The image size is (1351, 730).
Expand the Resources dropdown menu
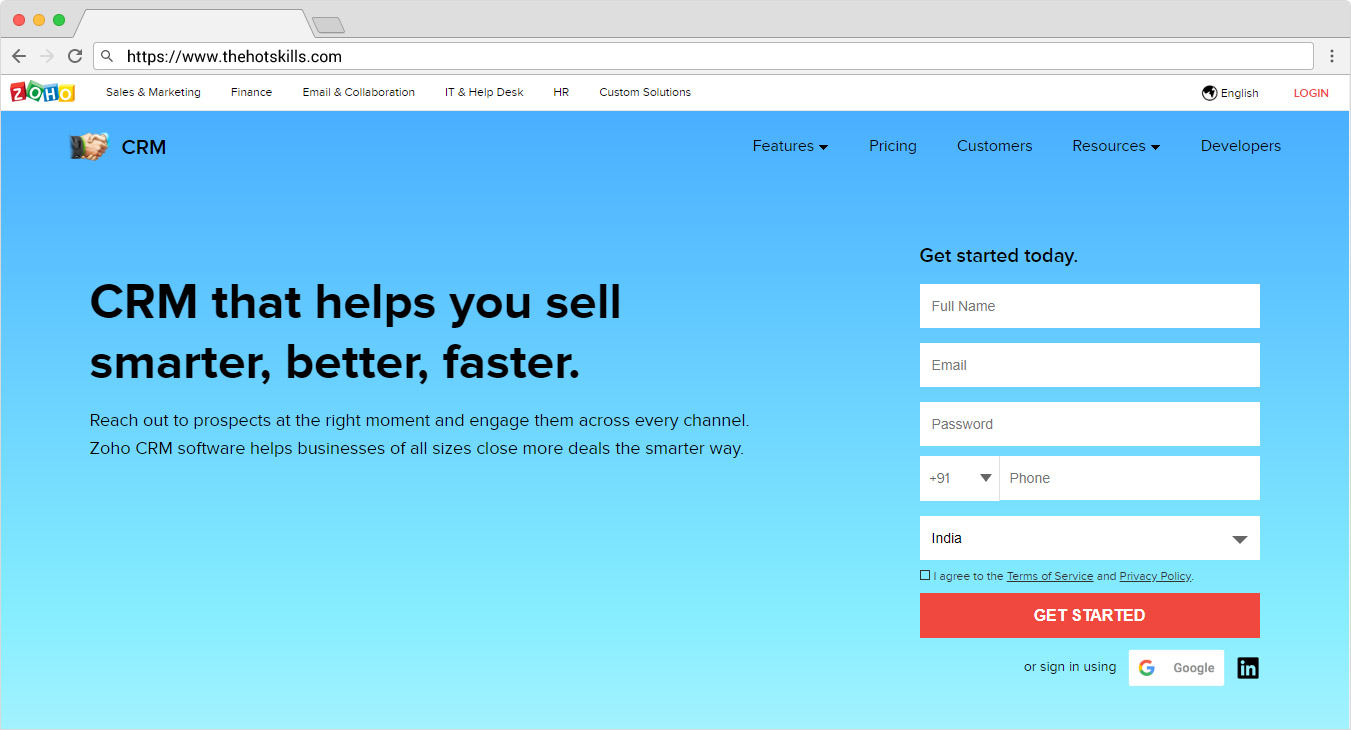click(1116, 146)
